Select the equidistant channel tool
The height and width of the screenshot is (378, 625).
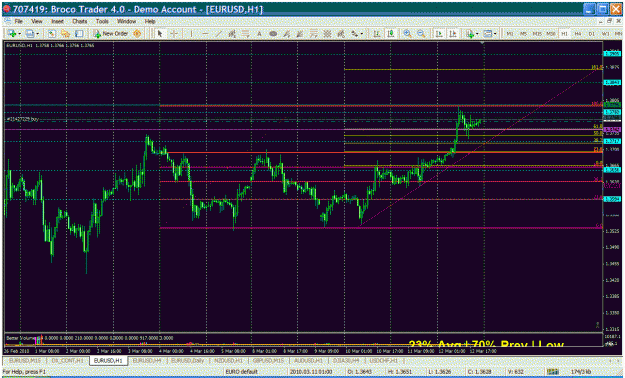pyautogui.click(x=232, y=34)
